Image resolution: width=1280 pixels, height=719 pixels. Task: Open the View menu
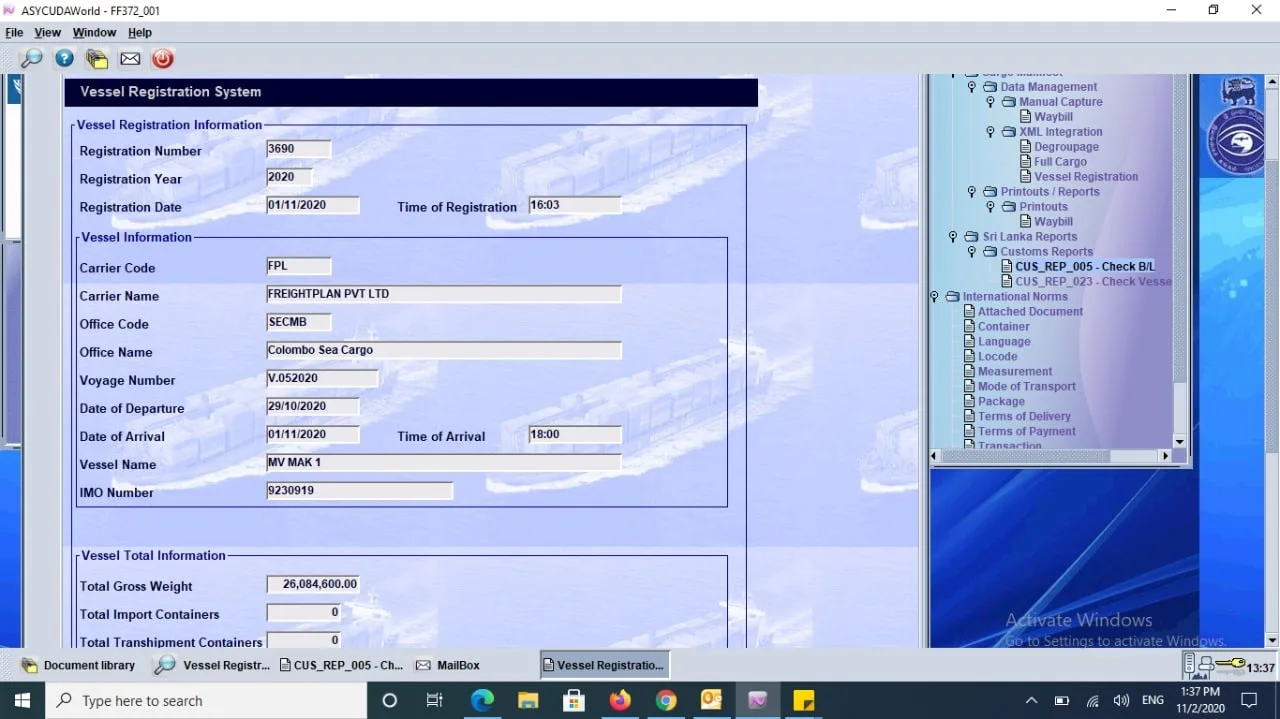point(48,33)
